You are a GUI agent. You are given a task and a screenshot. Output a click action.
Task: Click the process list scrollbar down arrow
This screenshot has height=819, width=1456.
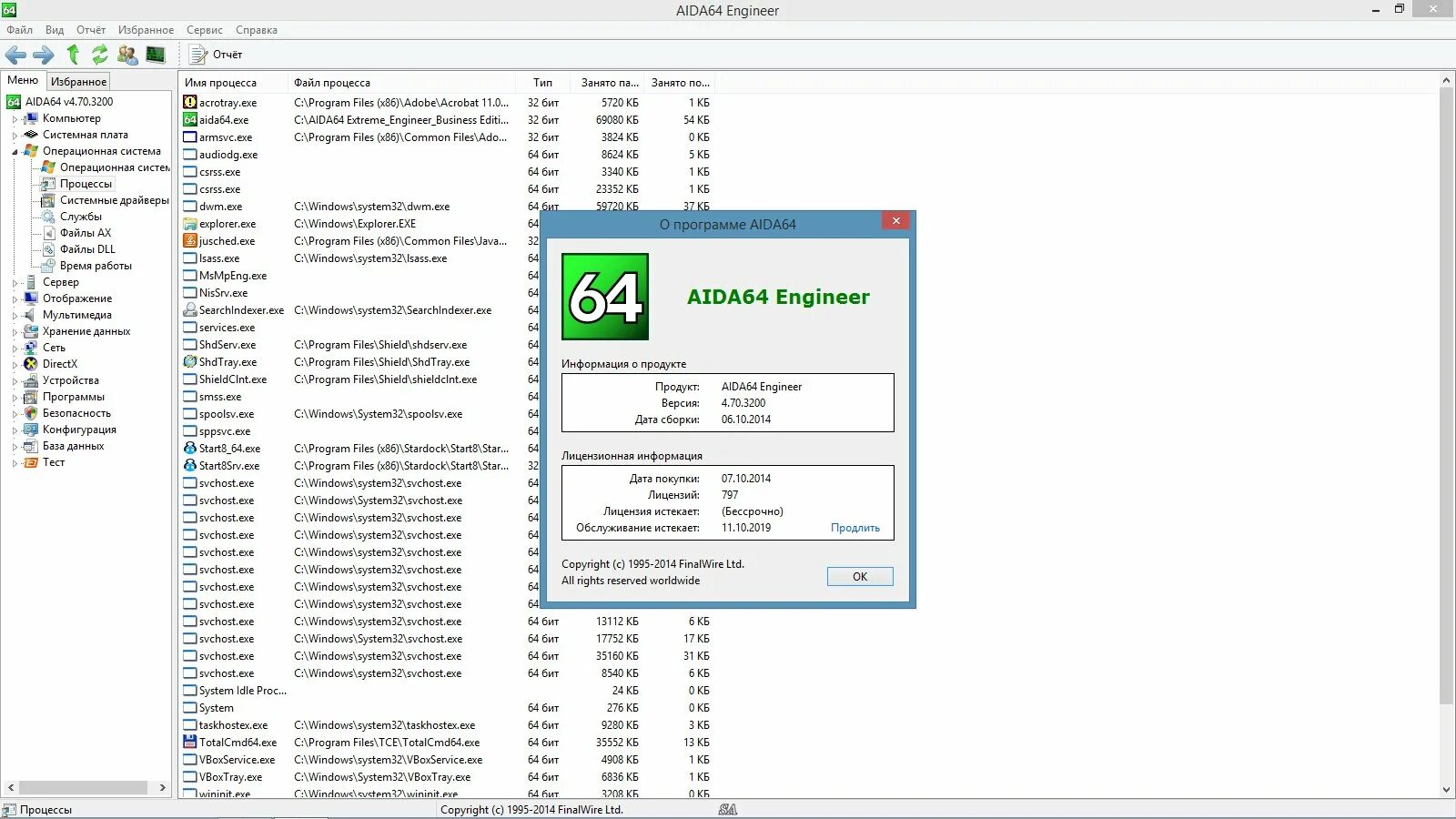point(1446,790)
